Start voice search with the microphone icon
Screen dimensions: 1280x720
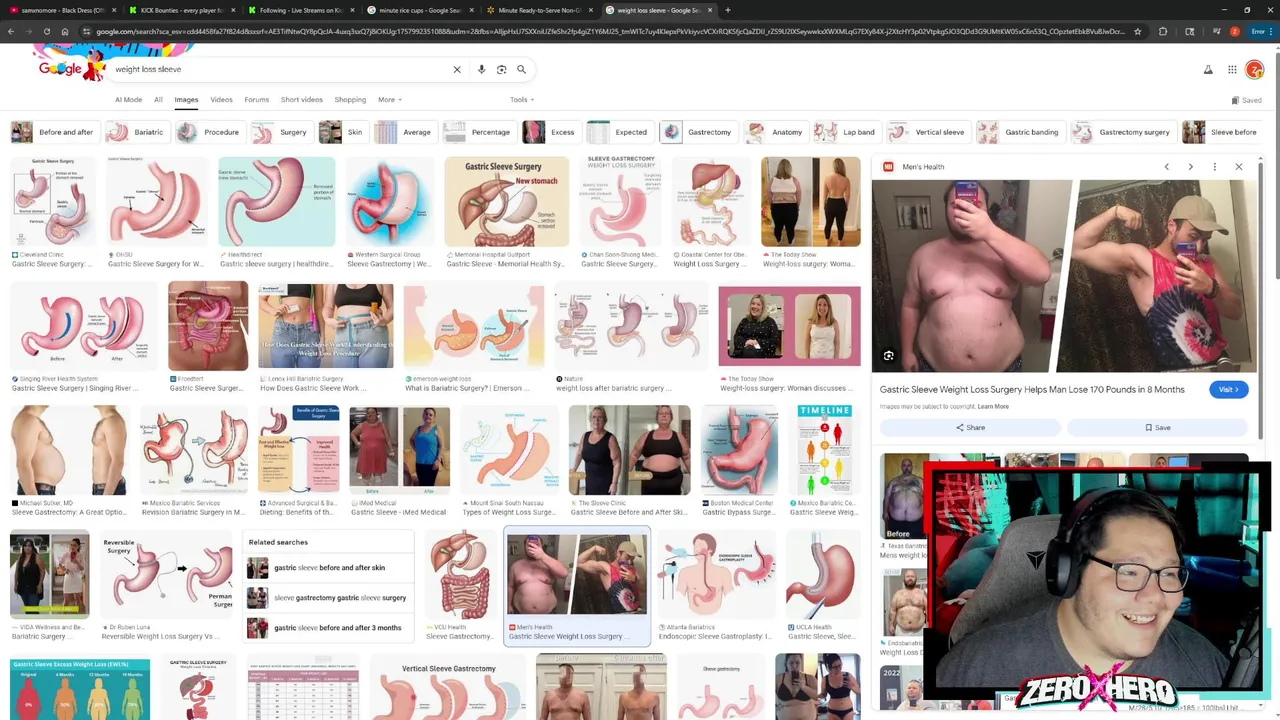481,70
